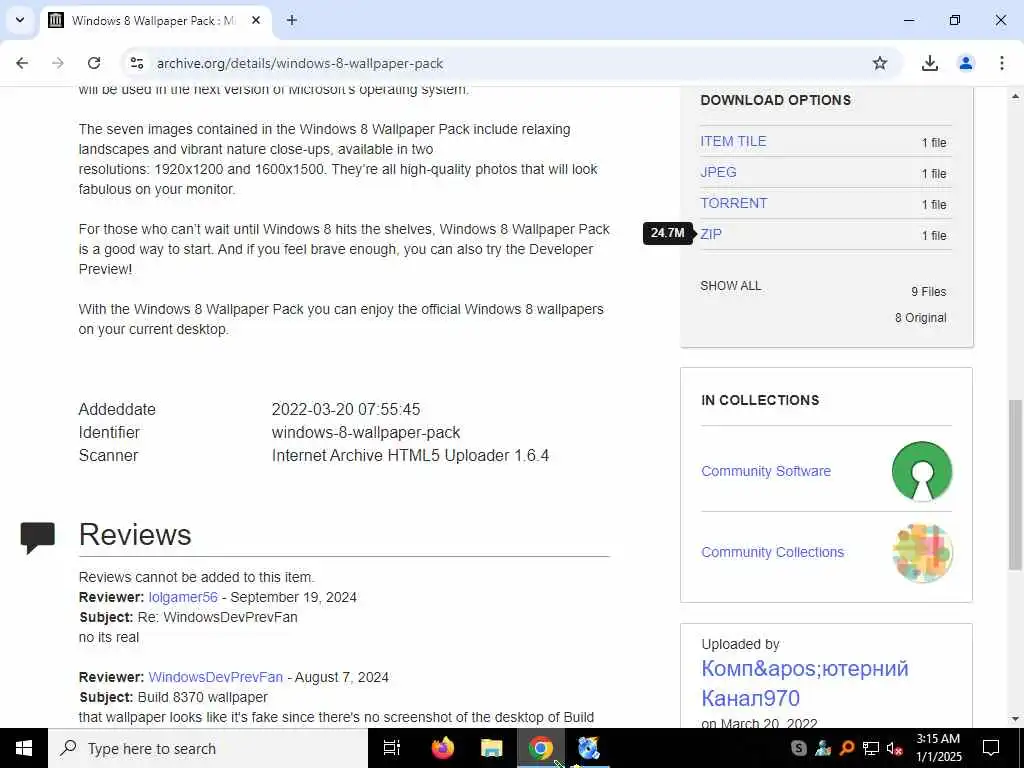Screen dimensions: 1024x768
Task: Click the IN COLLECTIONS heading
Action: (x=760, y=400)
